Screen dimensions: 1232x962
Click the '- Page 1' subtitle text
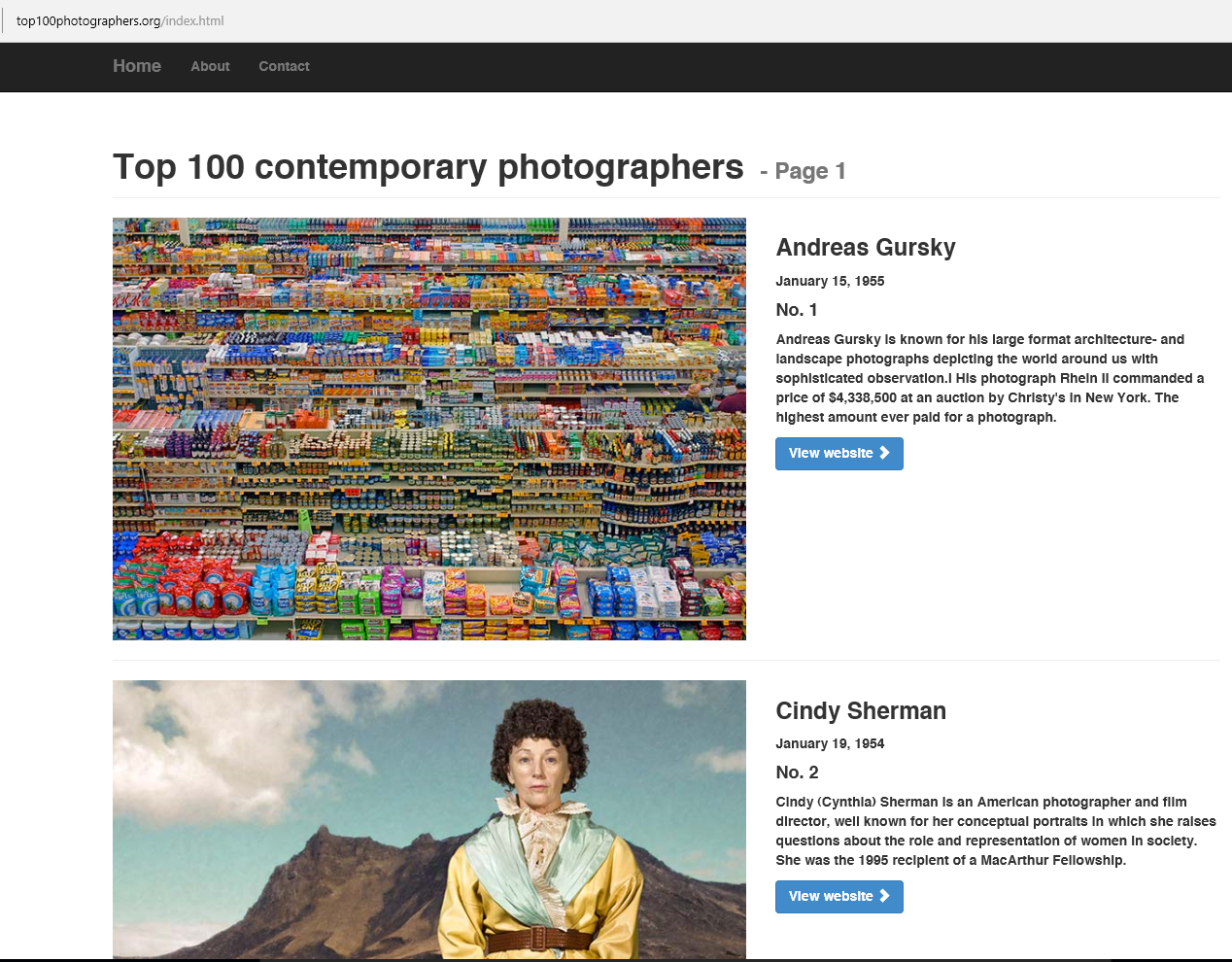pyautogui.click(x=803, y=171)
